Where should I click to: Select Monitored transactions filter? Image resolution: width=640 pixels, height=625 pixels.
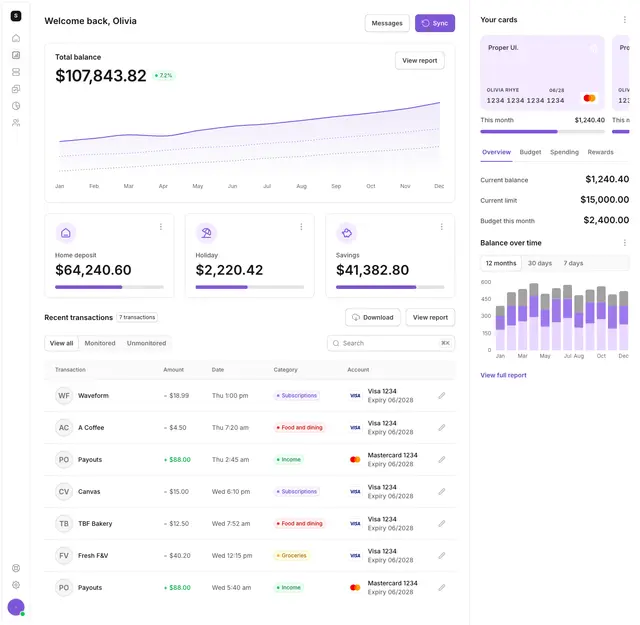[x=100, y=343]
